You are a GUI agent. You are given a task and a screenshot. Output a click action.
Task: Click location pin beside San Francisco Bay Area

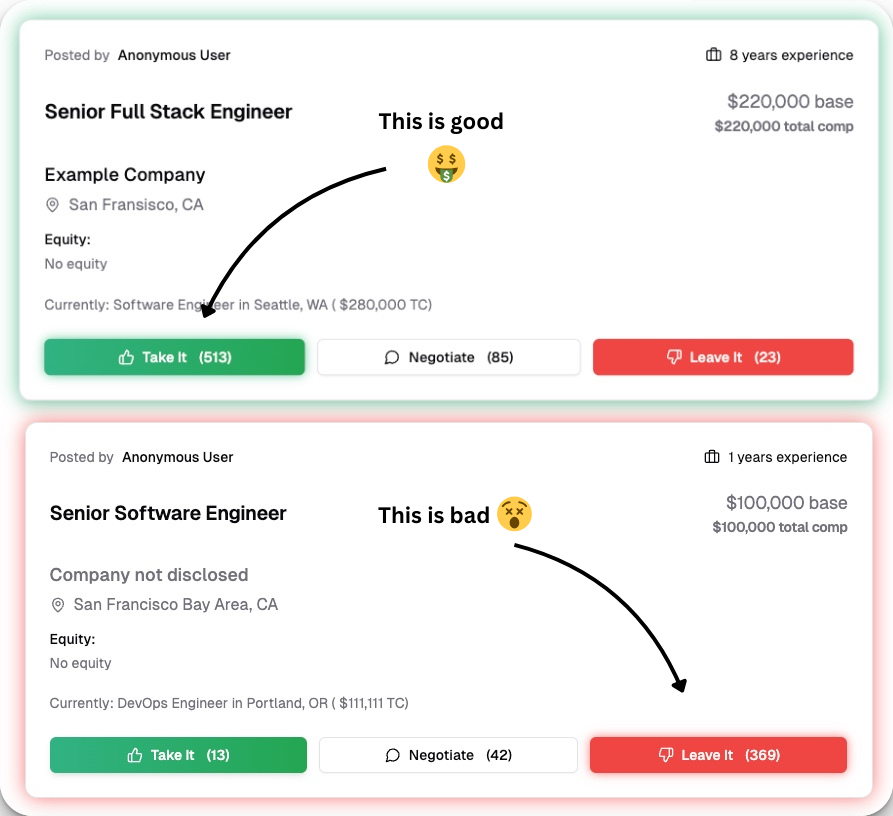[58, 605]
